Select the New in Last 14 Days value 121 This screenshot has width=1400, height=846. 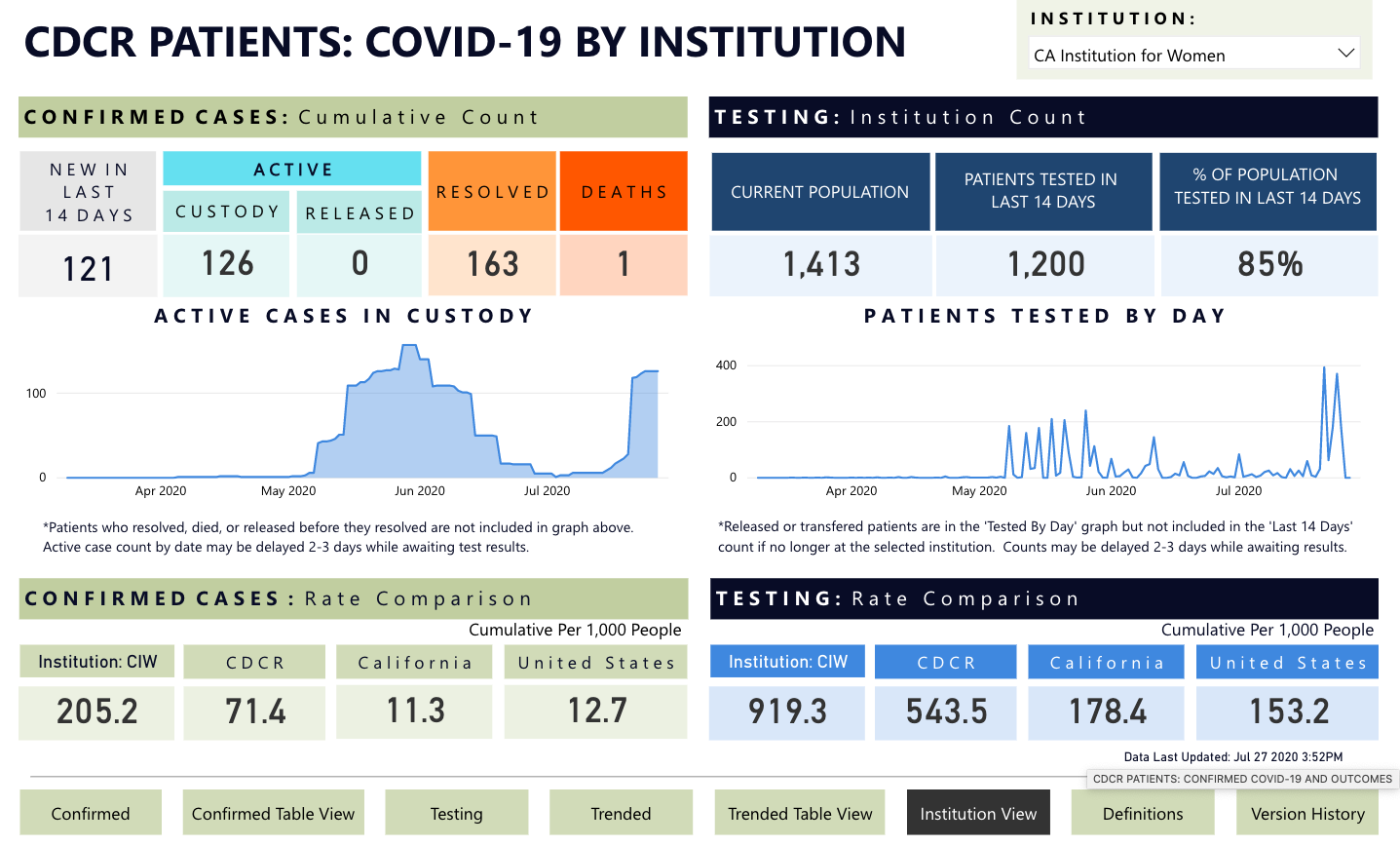click(x=88, y=268)
